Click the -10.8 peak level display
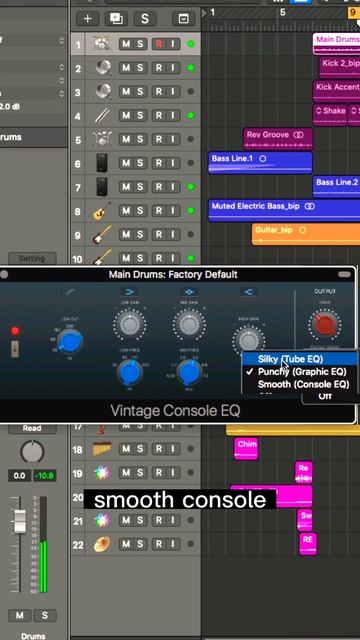 click(44, 476)
